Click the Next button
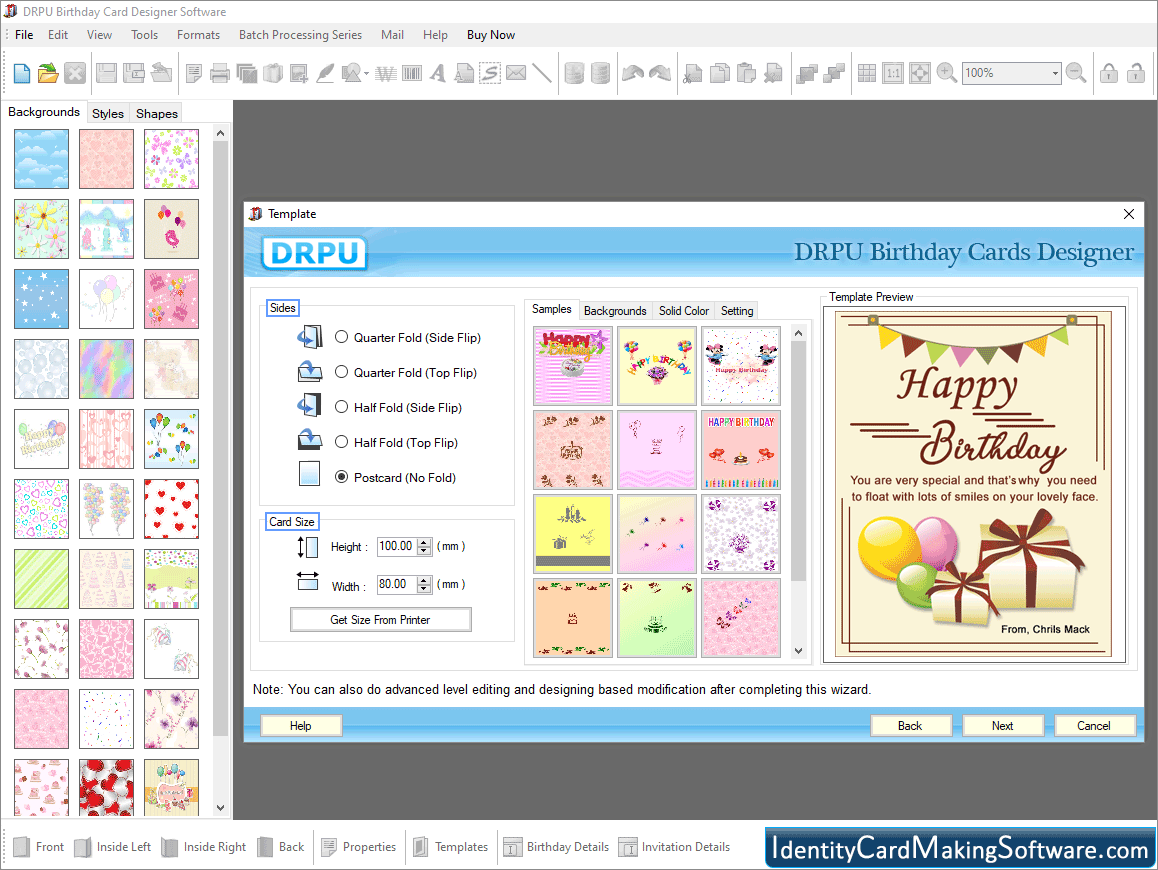The width and height of the screenshot is (1158, 870). pyautogui.click(x=1002, y=726)
